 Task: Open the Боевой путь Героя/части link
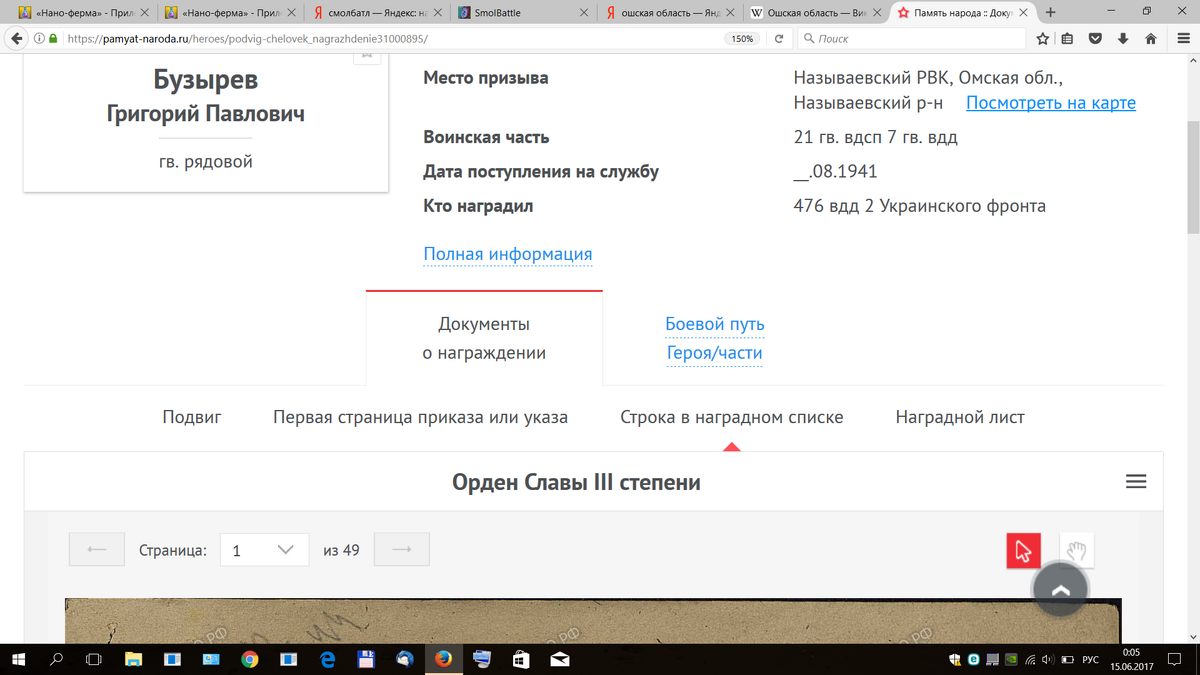[715, 338]
